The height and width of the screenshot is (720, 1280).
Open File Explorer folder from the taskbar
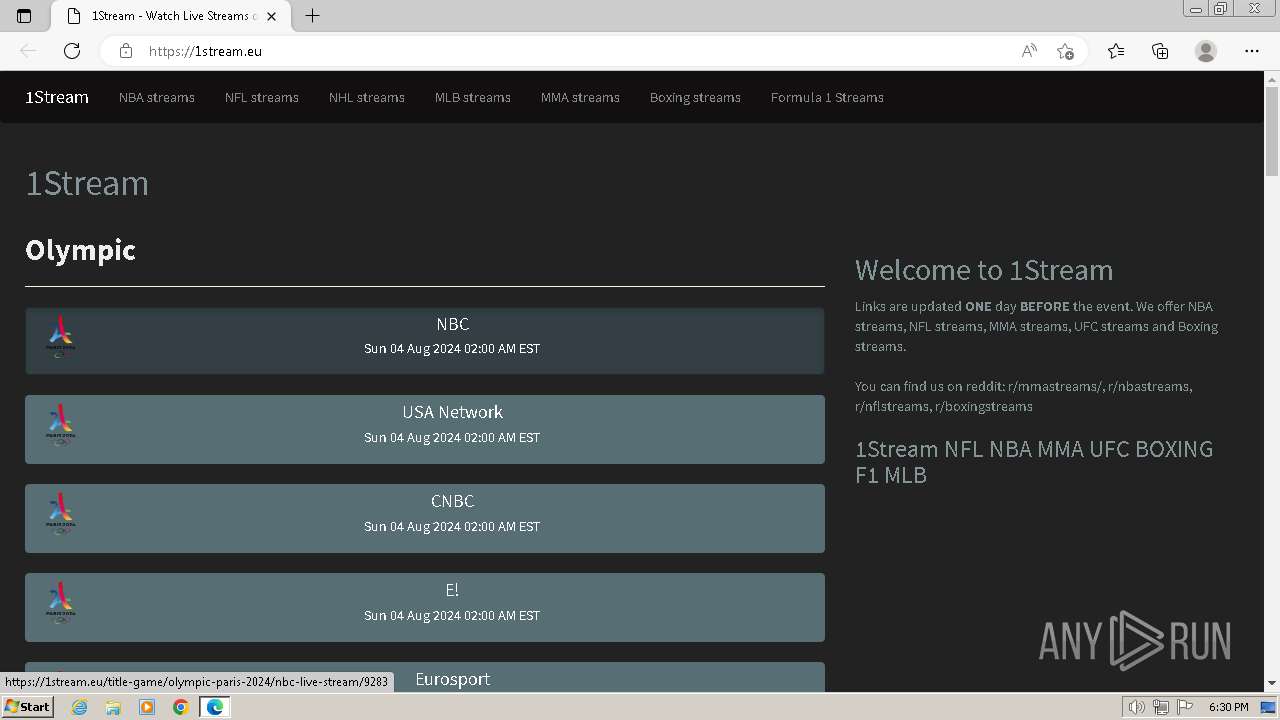pos(113,707)
